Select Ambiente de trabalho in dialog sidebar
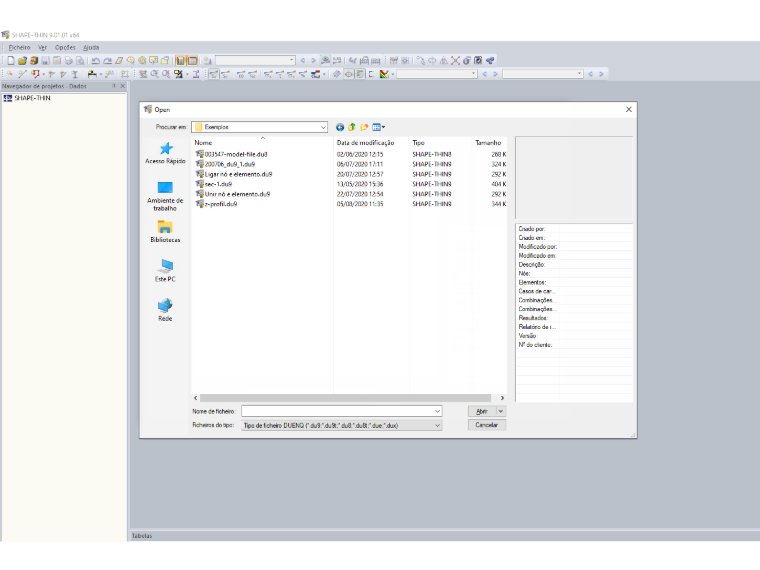Screen dimensions: 760x570 165,196
